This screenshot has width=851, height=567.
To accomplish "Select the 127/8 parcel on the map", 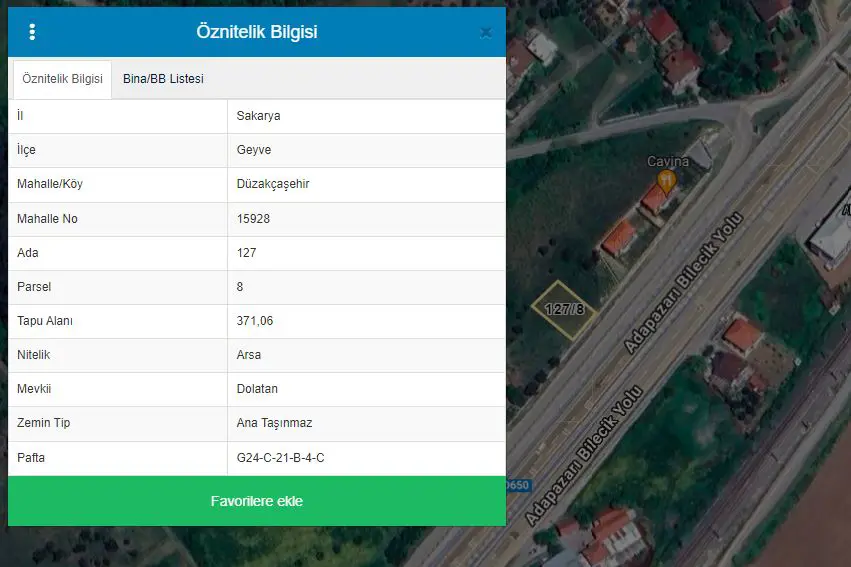I will (x=564, y=310).
